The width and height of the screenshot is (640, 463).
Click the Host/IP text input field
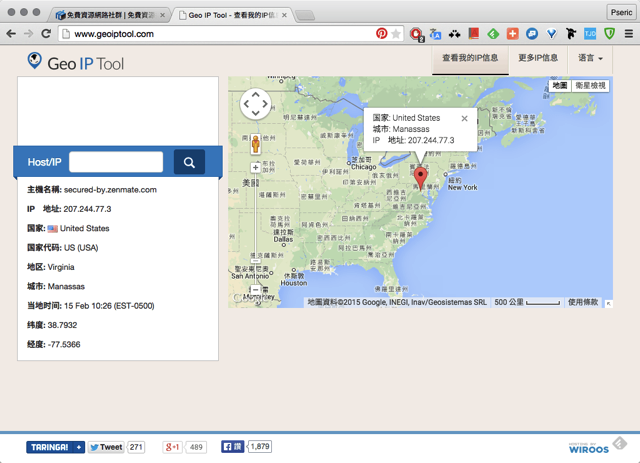(116, 162)
